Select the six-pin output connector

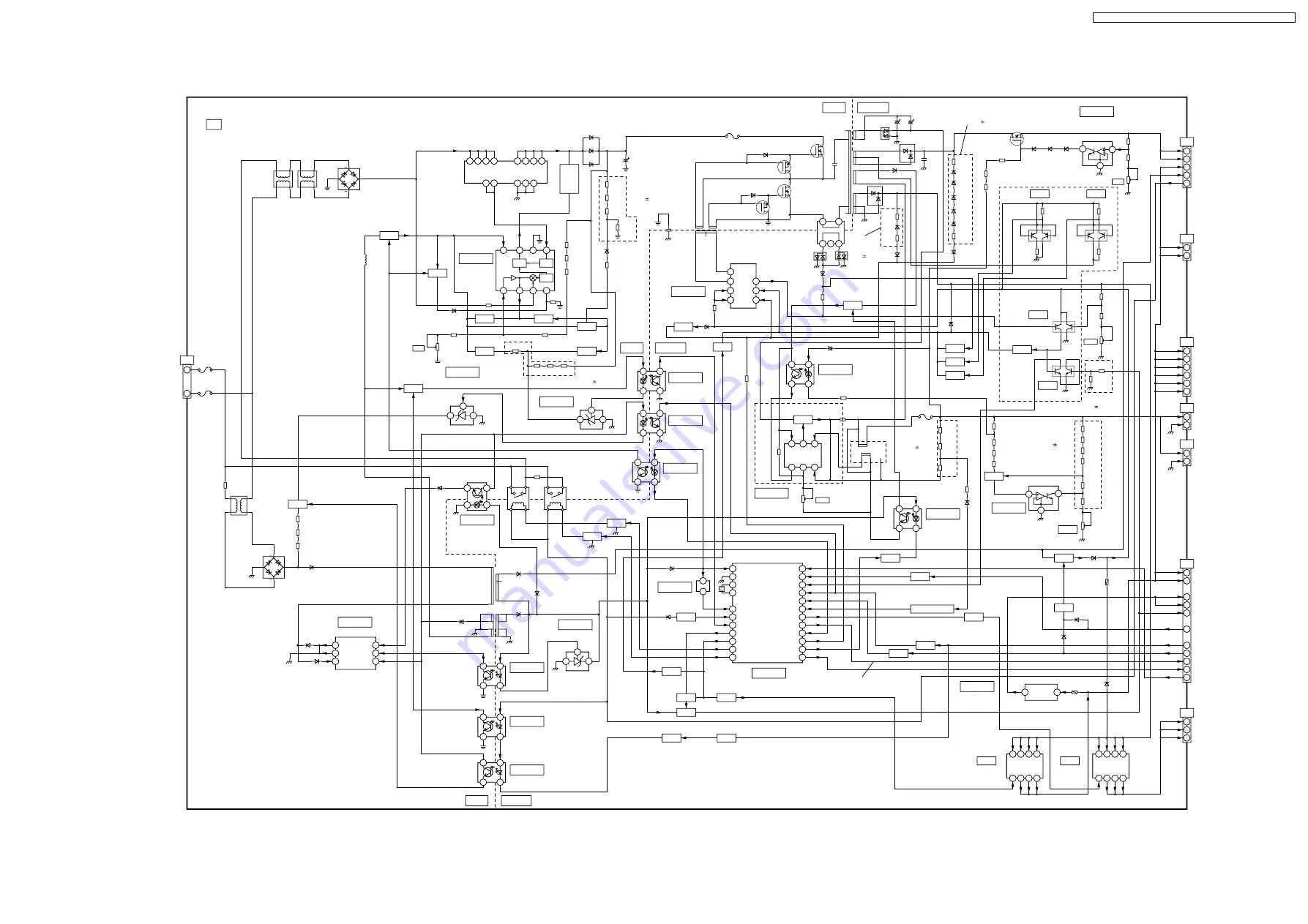coord(1186,371)
